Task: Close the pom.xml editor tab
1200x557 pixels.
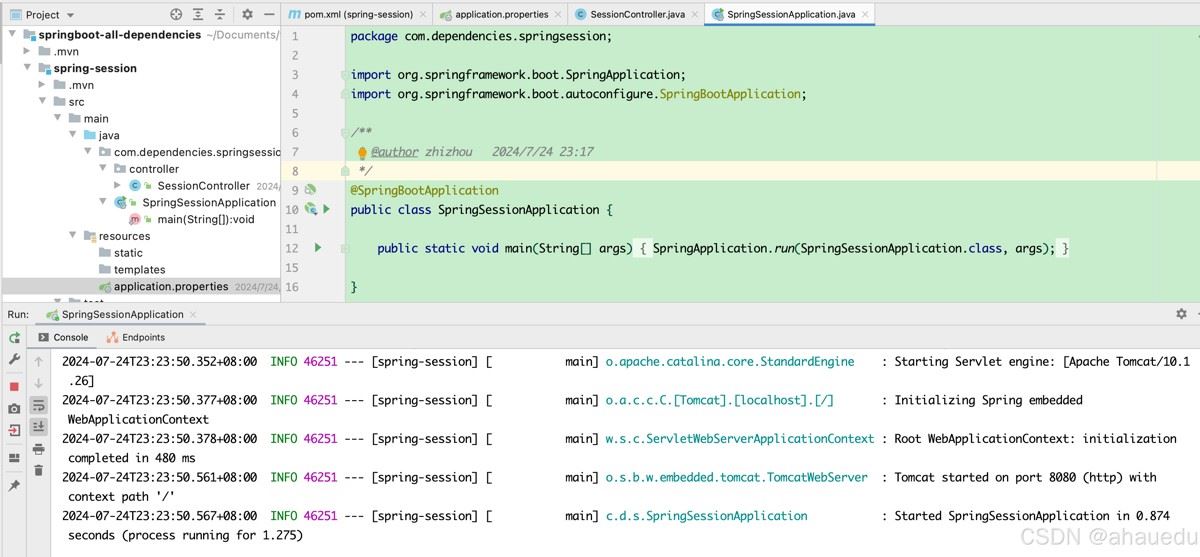Action: click(422, 15)
